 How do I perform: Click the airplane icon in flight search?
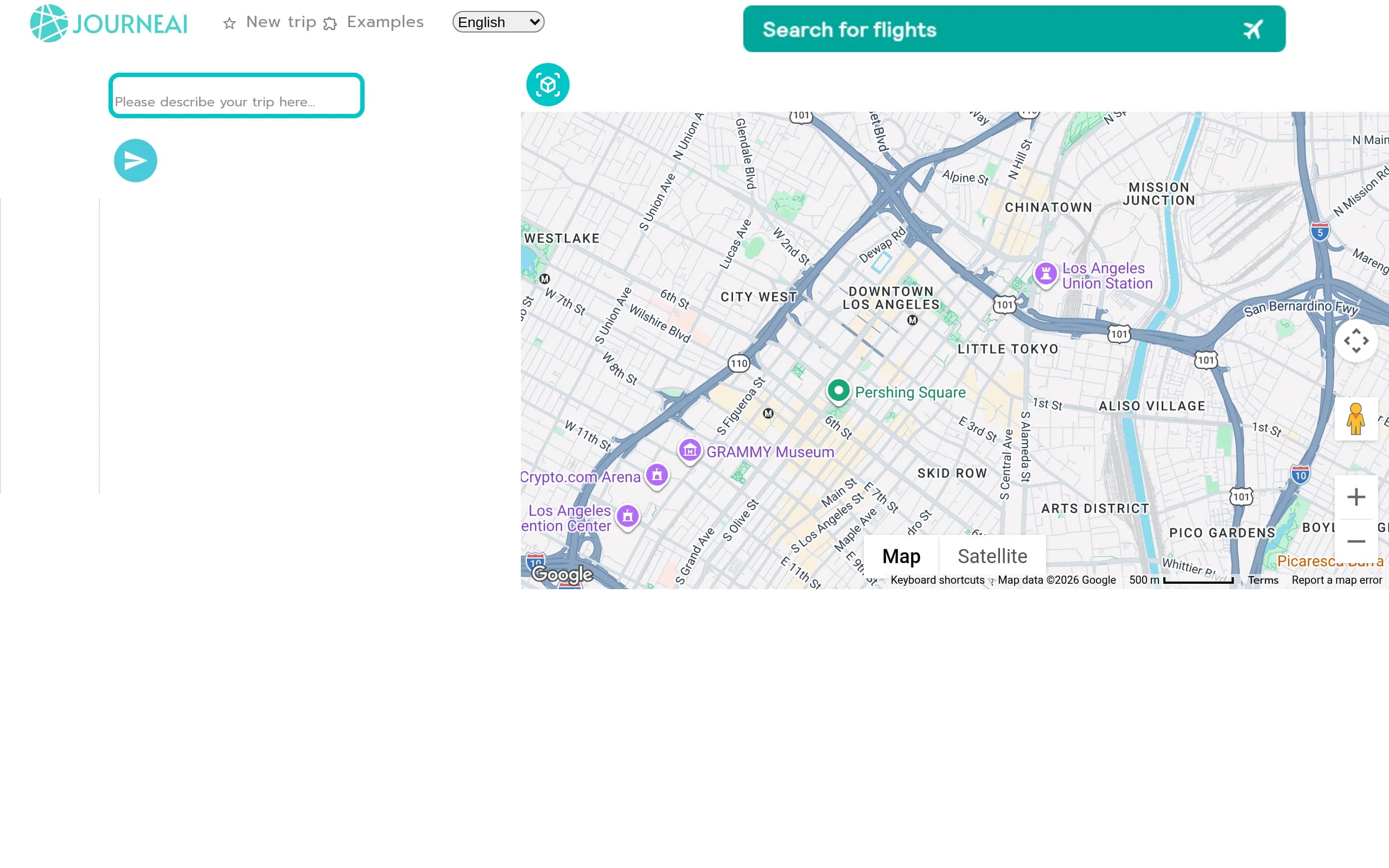[x=1253, y=29]
